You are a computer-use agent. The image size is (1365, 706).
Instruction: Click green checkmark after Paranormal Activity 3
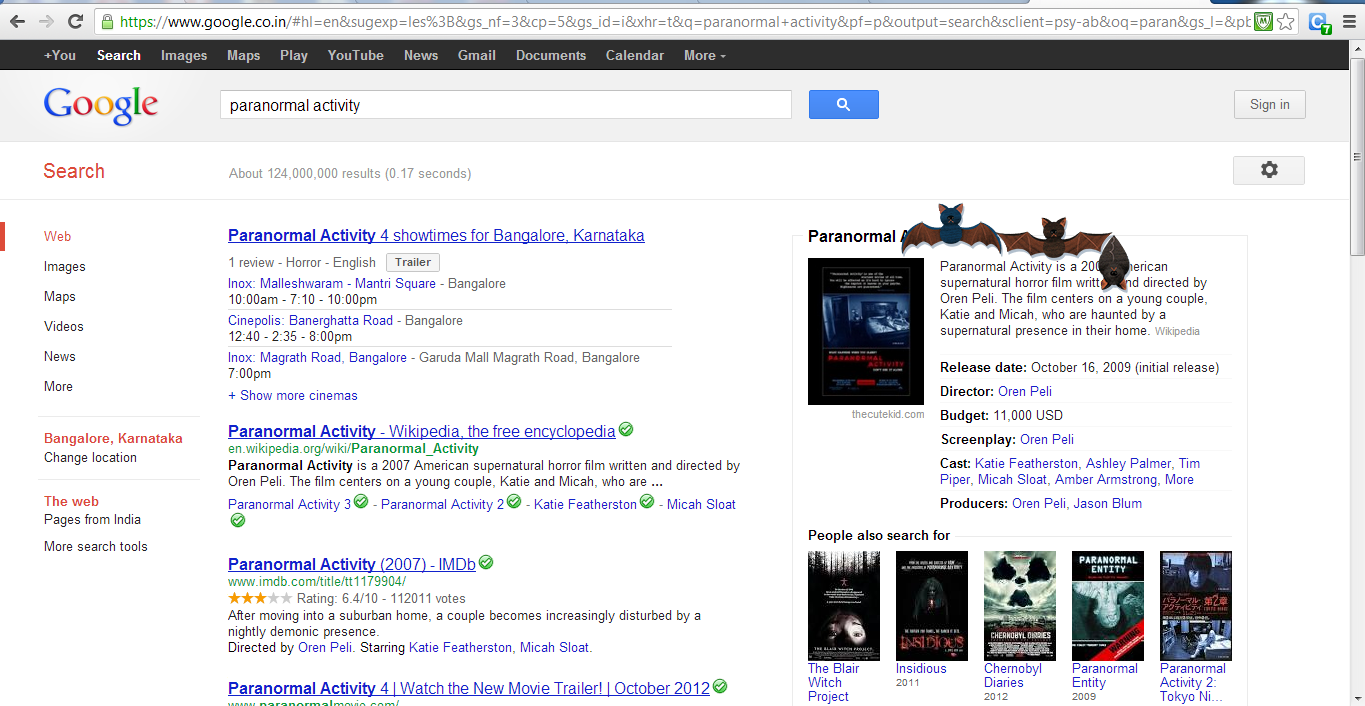click(x=361, y=501)
